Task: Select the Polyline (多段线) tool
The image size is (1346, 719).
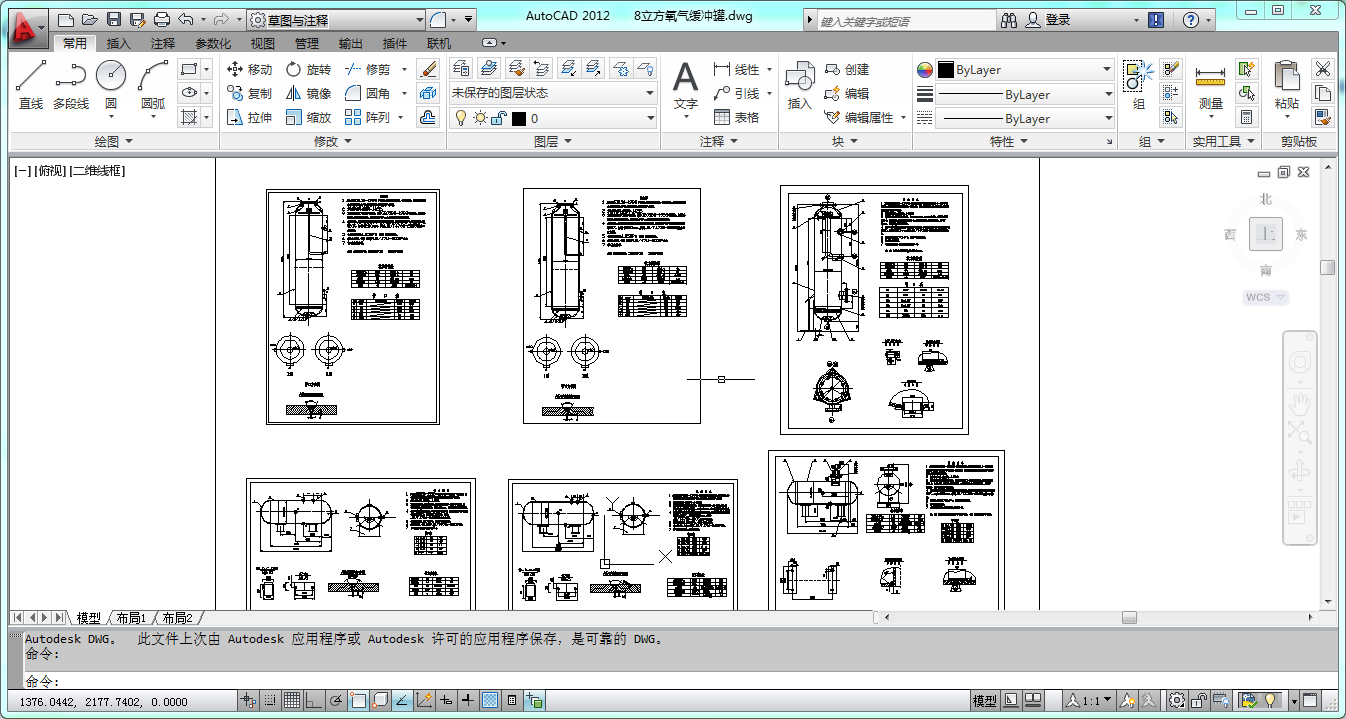Action: tap(71, 84)
